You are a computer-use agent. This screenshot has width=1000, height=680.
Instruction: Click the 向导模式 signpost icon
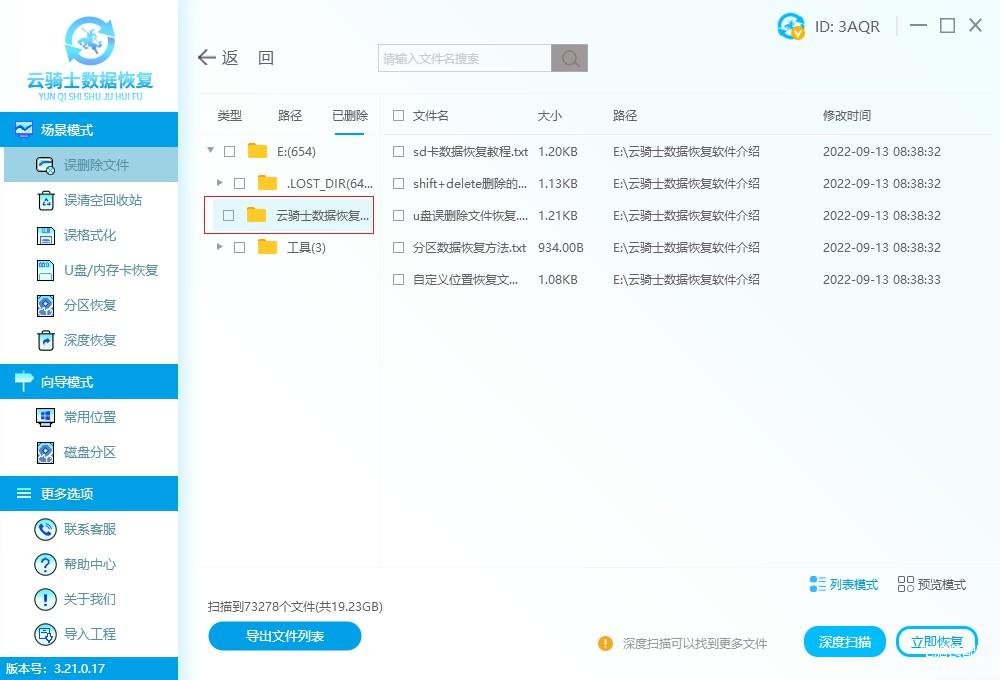(24, 381)
